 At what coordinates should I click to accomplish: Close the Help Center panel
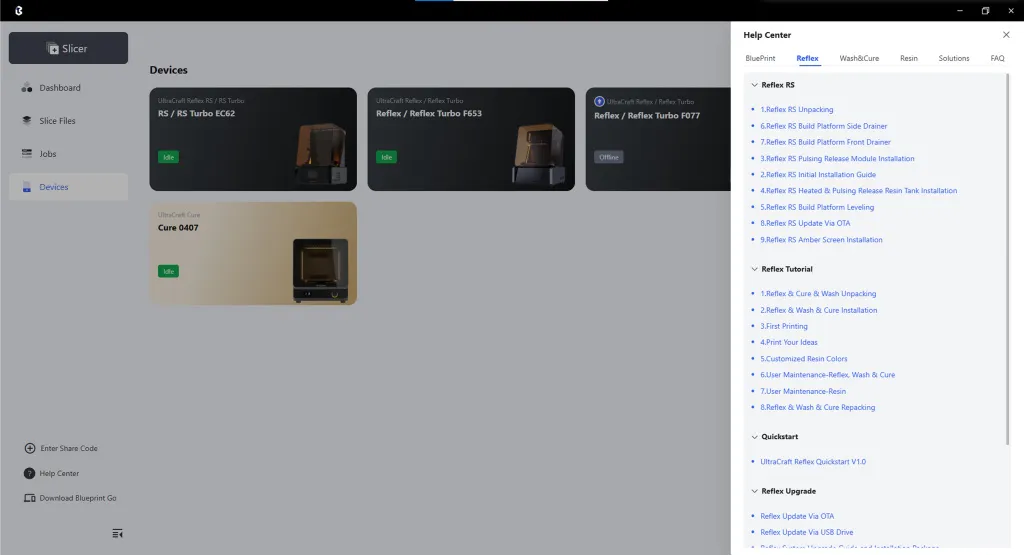pyautogui.click(x=1006, y=35)
